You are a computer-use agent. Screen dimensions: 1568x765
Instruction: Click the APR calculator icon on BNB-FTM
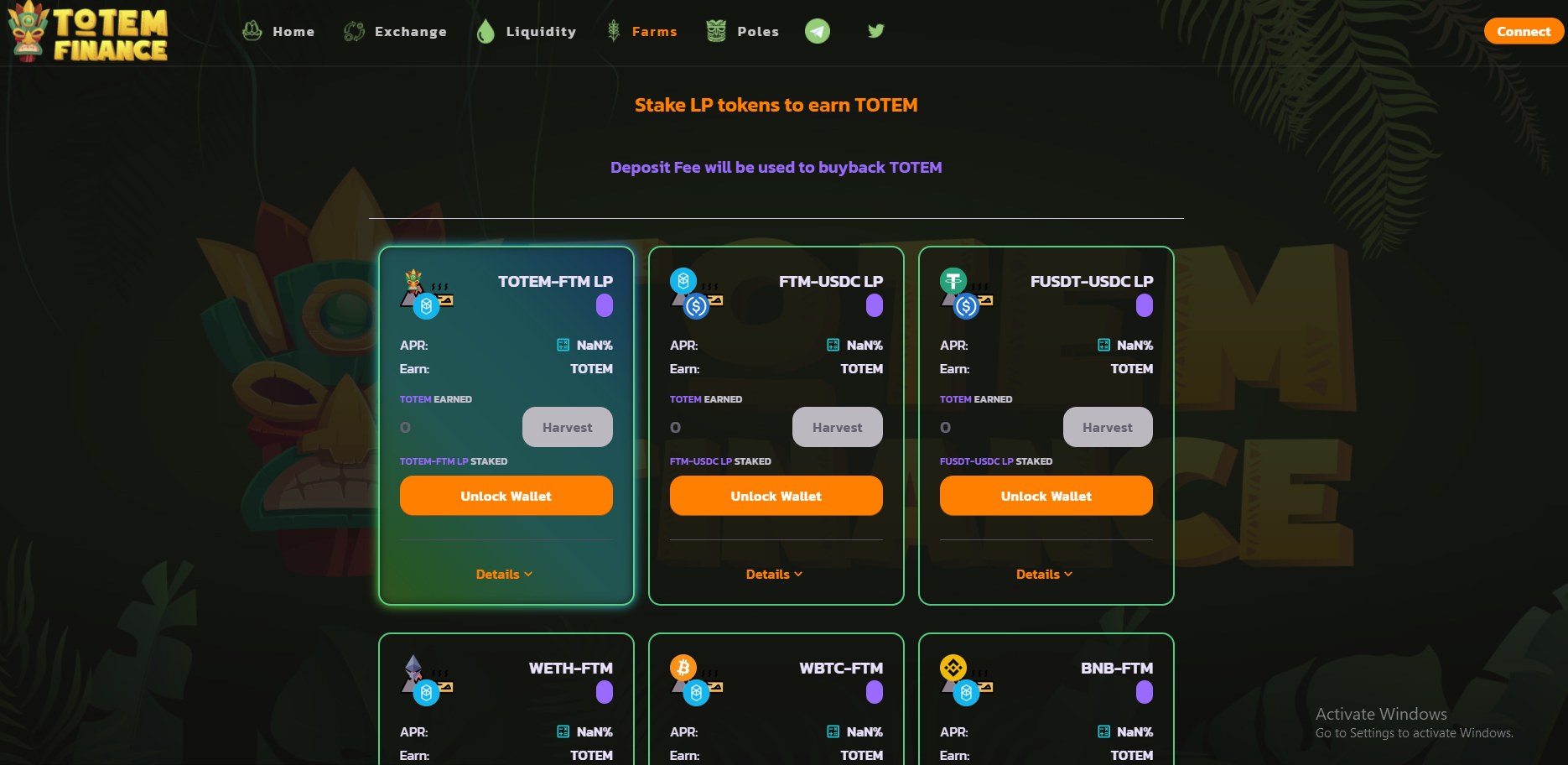click(1104, 731)
